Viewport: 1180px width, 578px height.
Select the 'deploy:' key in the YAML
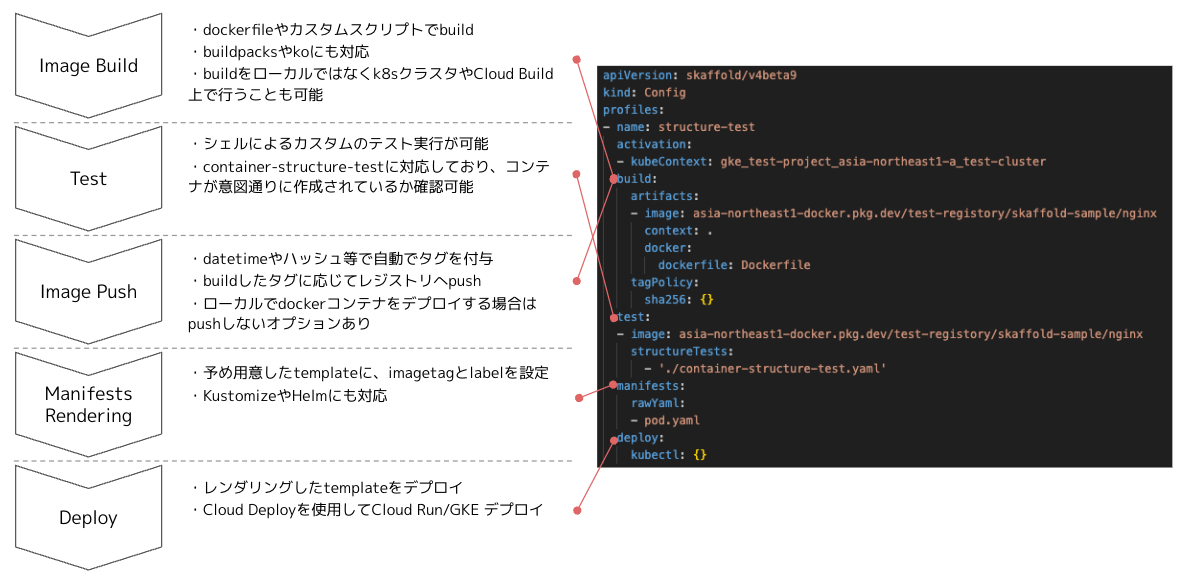(640, 438)
